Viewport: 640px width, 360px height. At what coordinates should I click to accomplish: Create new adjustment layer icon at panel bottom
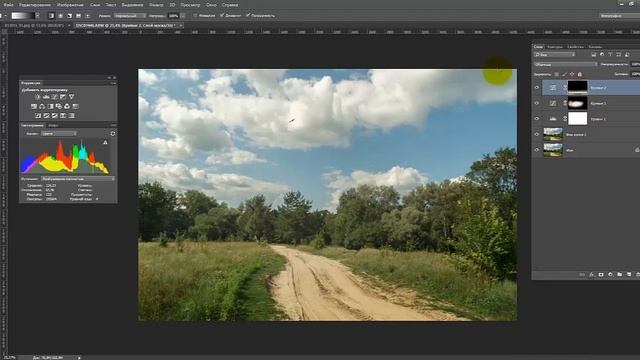[610, 275]
